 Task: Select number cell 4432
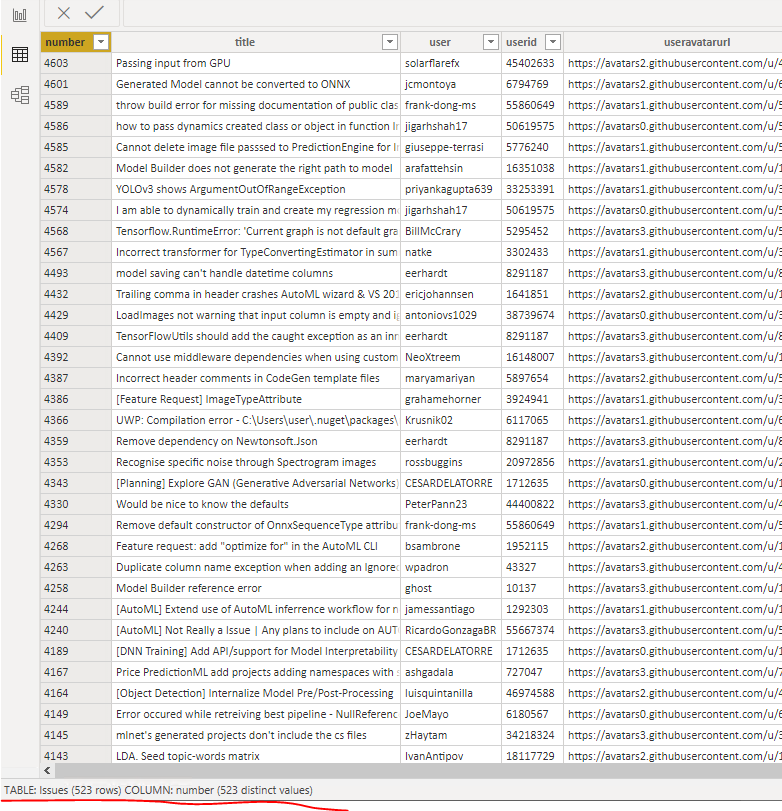click(76, 294)
